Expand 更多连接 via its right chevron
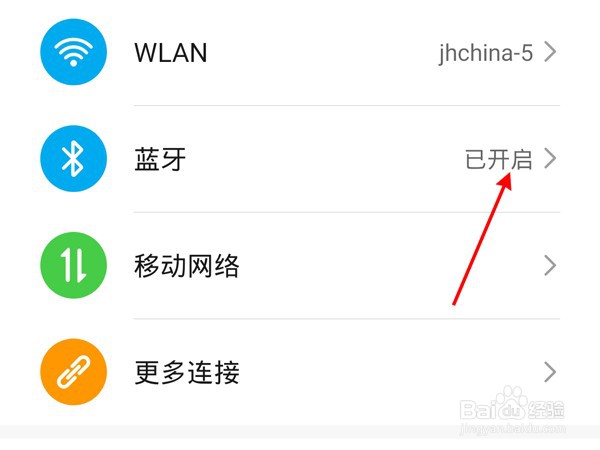Viewport: 600px width, 450px height. (550, 372)
